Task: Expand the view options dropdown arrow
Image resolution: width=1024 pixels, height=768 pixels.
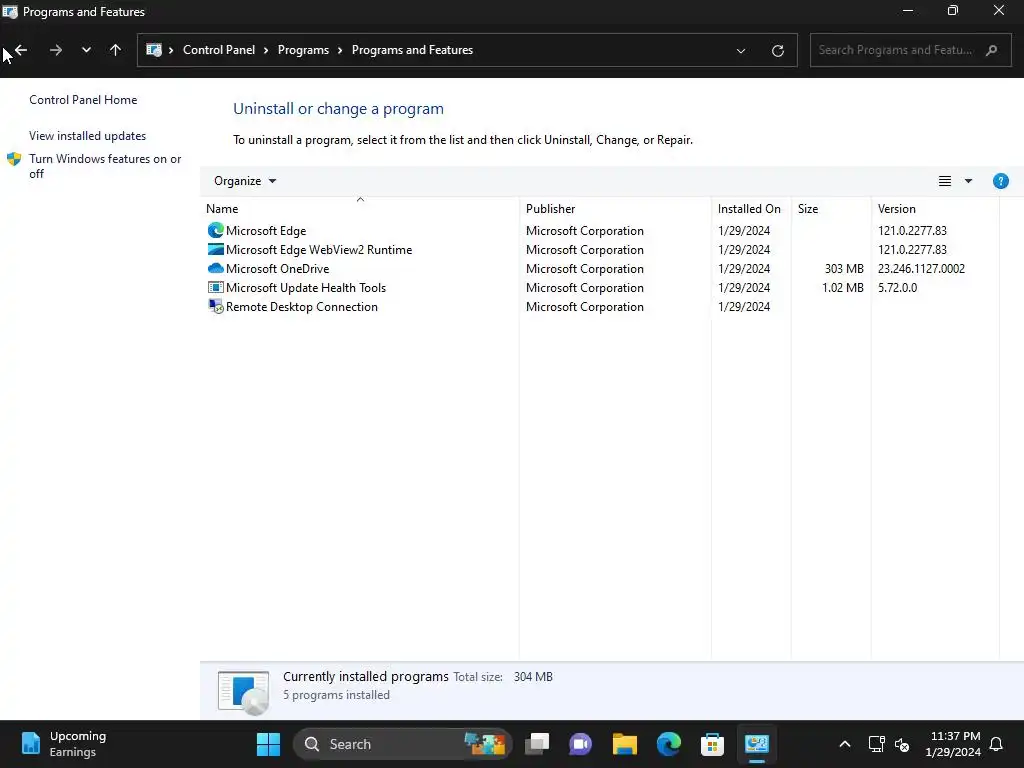Action: 968,181
